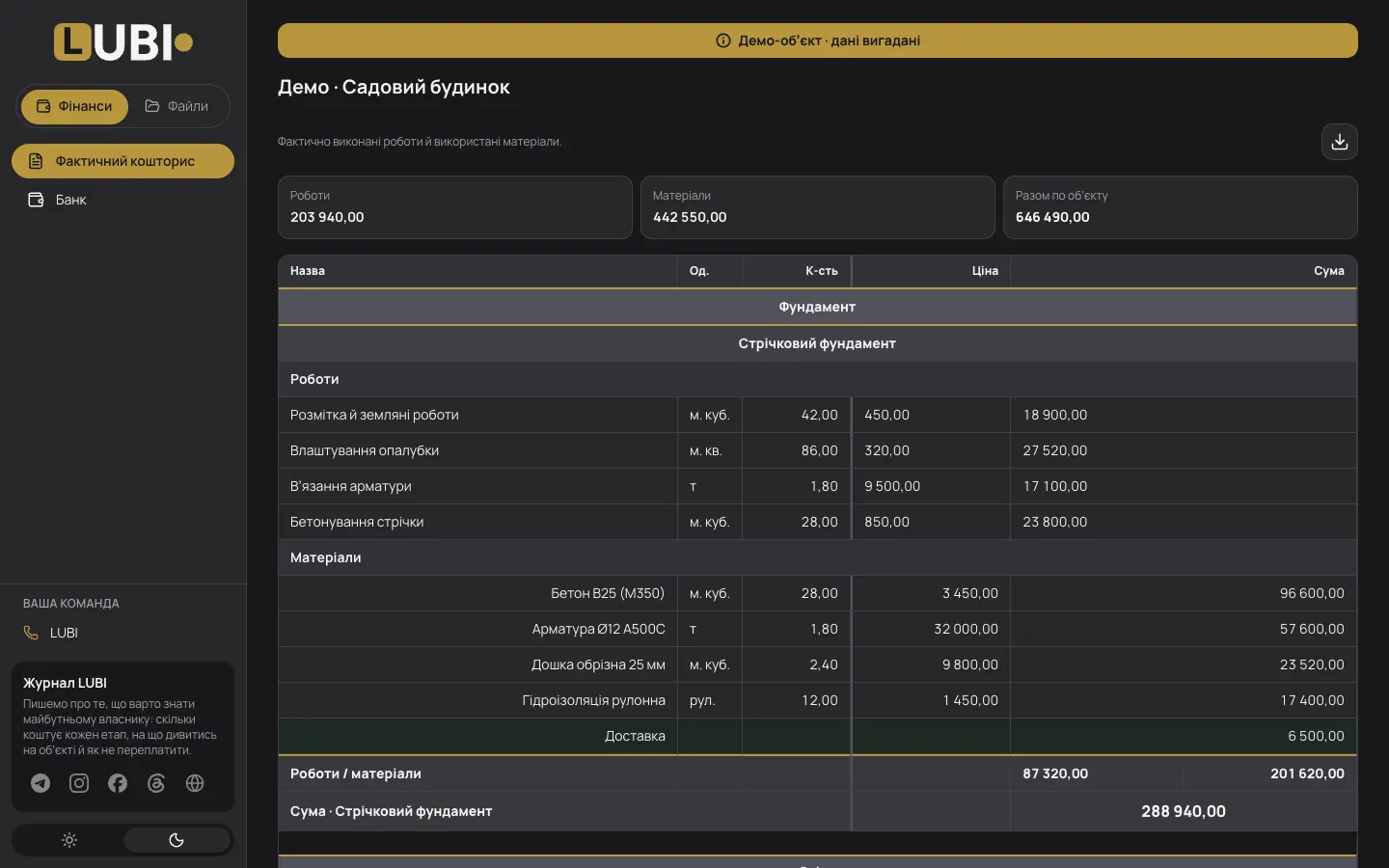The height and width of the screenshot is (868, 1389).
Task: Click the LUBI team contact name
Action: pyautogui.click(x=64, y=633)
